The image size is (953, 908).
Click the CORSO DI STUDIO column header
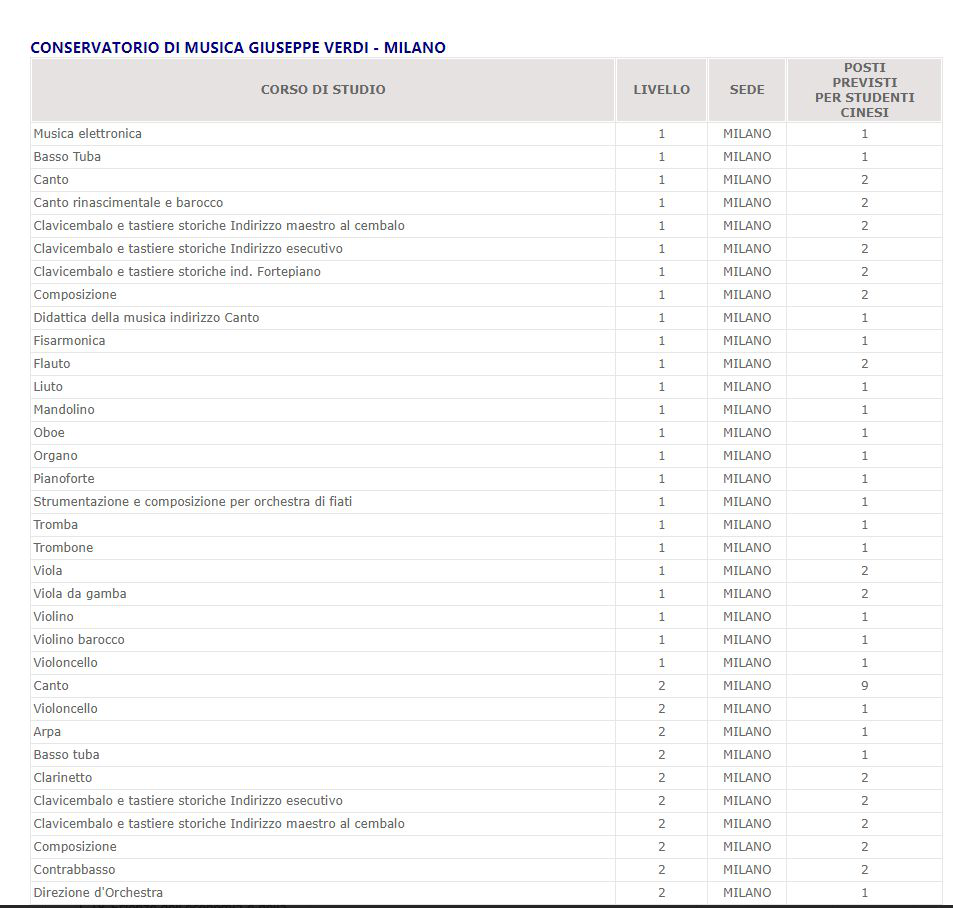(323, 90)
